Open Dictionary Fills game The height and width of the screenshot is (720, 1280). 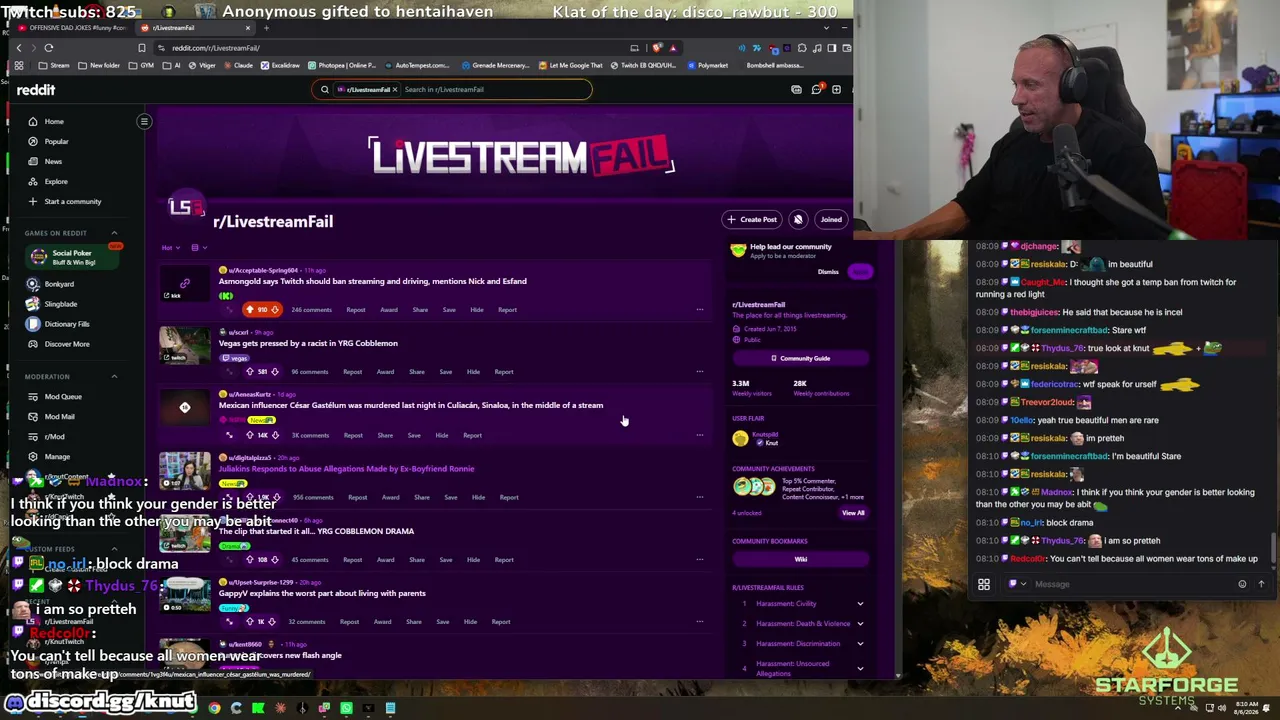(x=67, y=324)
